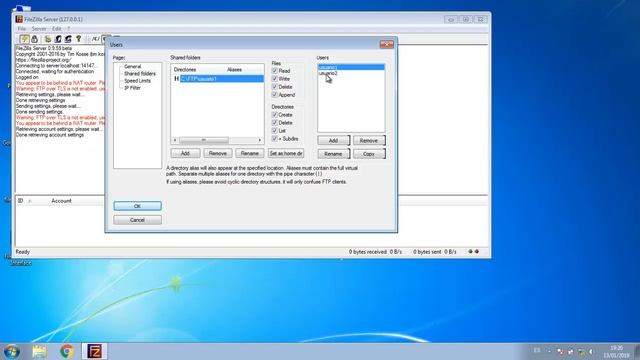
Task: Open the Server menu
Action: coord(39,29)
